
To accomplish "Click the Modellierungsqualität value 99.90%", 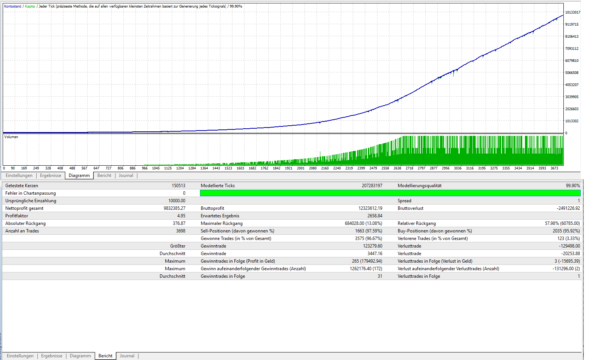I will (573, 186).
